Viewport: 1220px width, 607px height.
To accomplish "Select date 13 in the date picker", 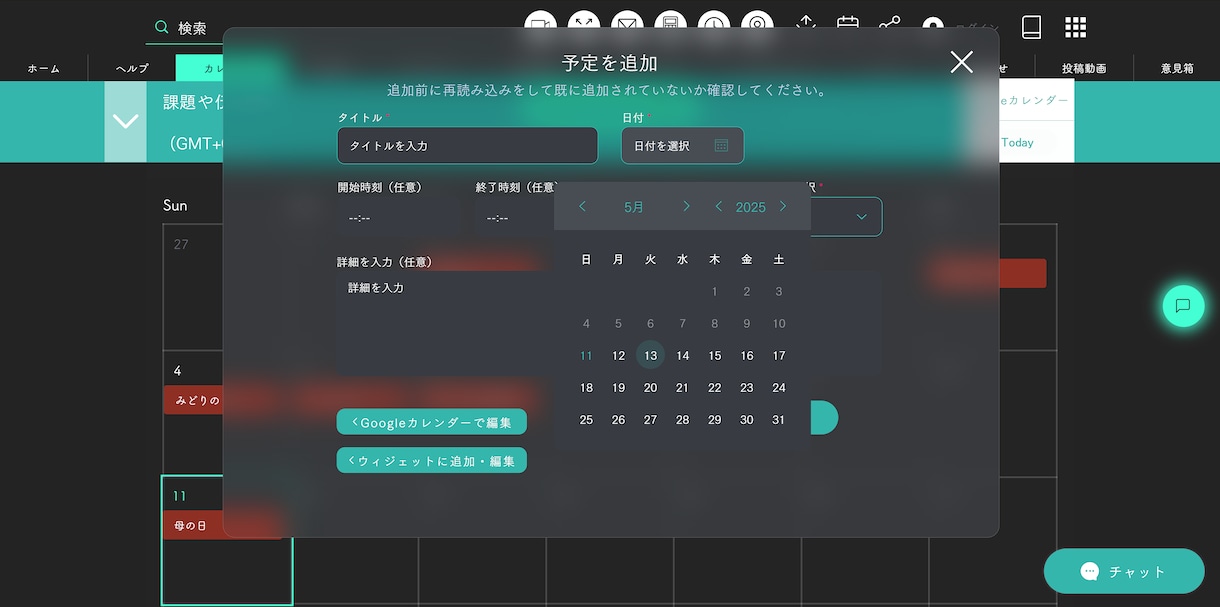I will (x=650, y=355).
